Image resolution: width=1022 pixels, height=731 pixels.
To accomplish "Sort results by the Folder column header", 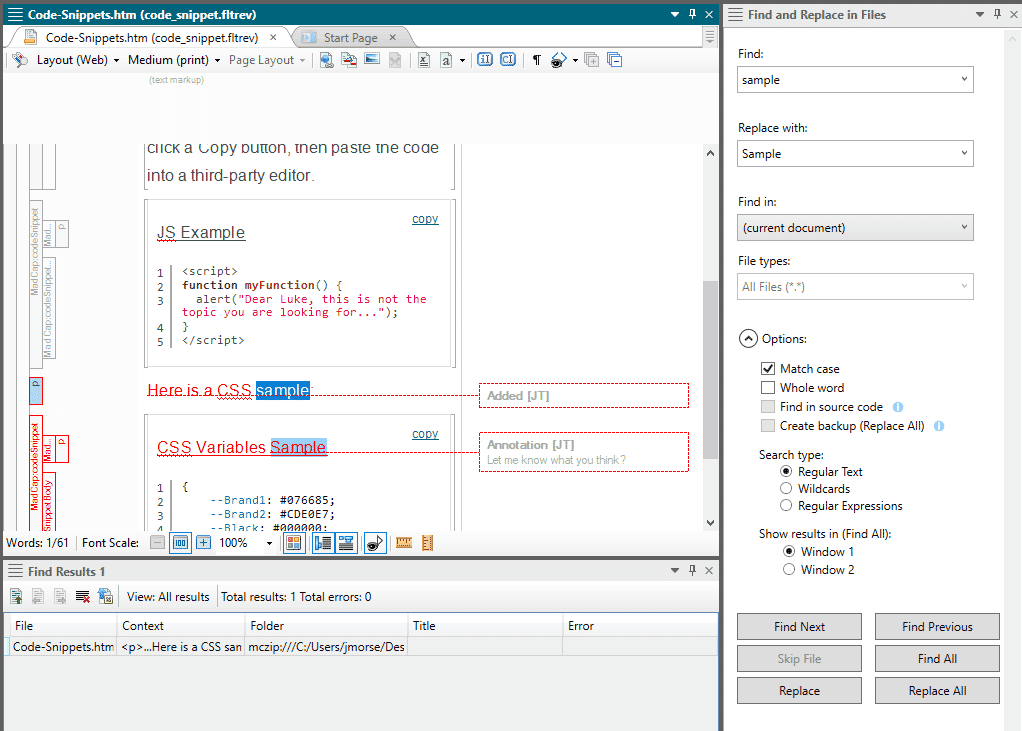I will [327, 625].
